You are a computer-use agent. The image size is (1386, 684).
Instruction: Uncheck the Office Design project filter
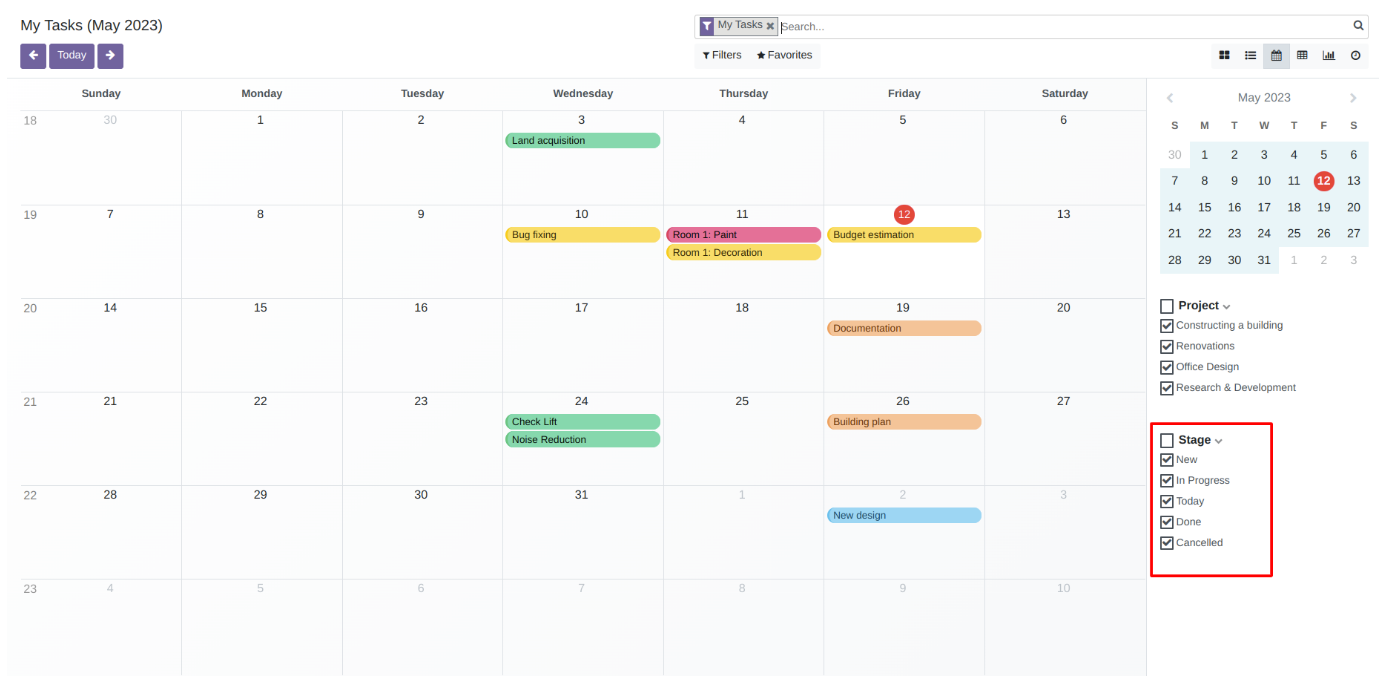pyautogui.click(x=1167, y=367)
